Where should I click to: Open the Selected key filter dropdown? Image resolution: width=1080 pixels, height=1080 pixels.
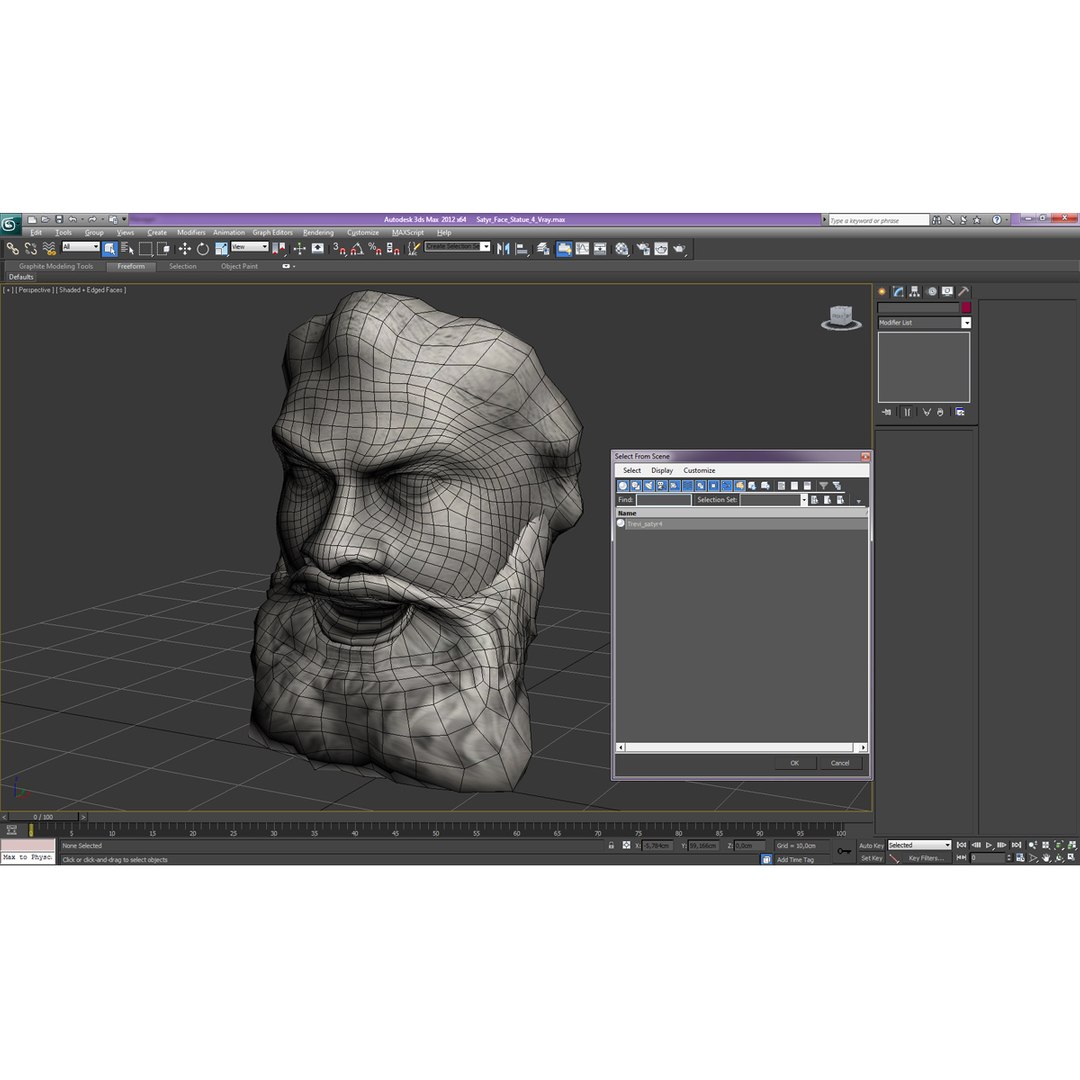[x=919, y=845]
